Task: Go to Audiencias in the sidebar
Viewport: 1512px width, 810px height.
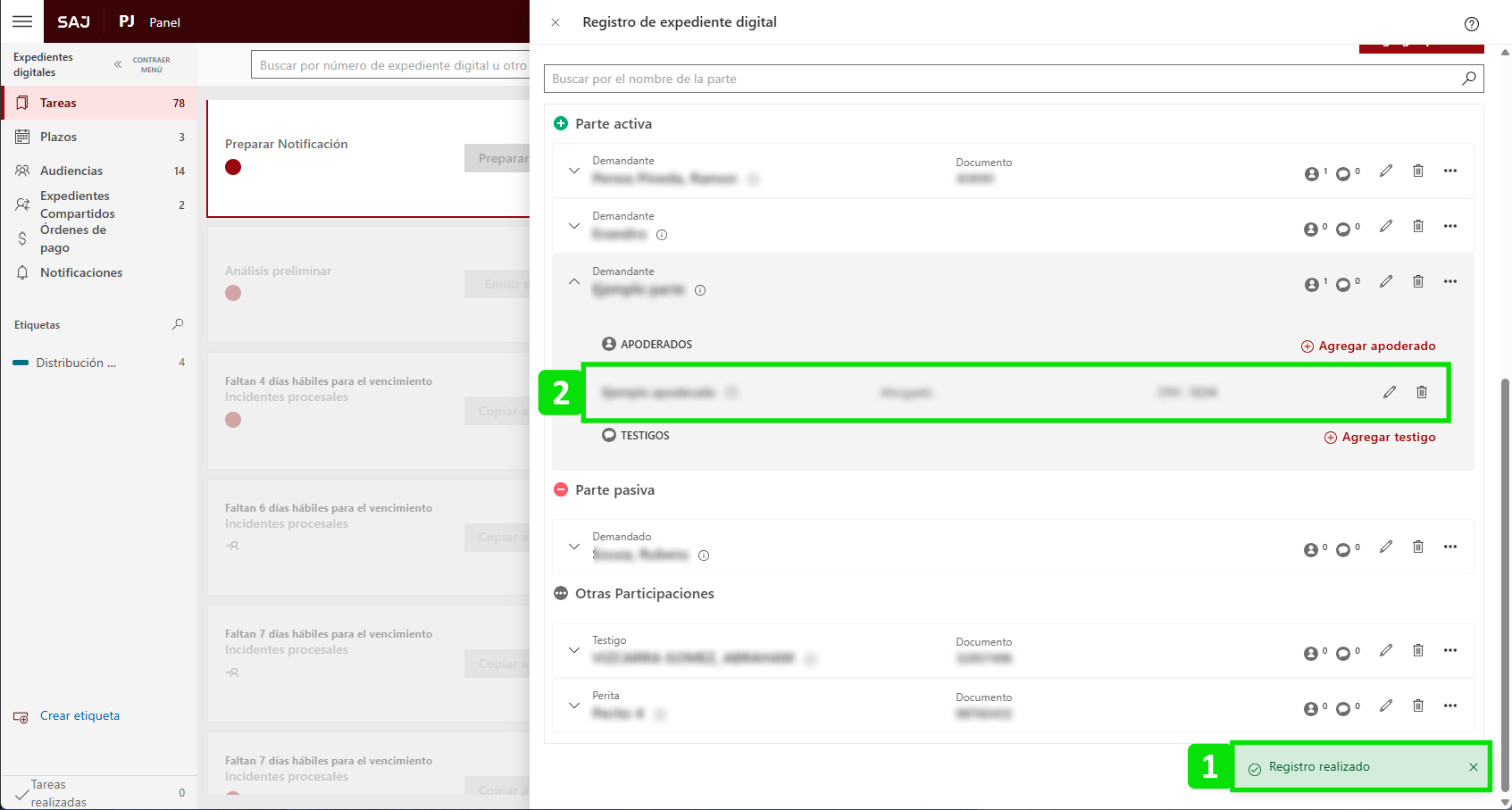Action: [71, 171]
